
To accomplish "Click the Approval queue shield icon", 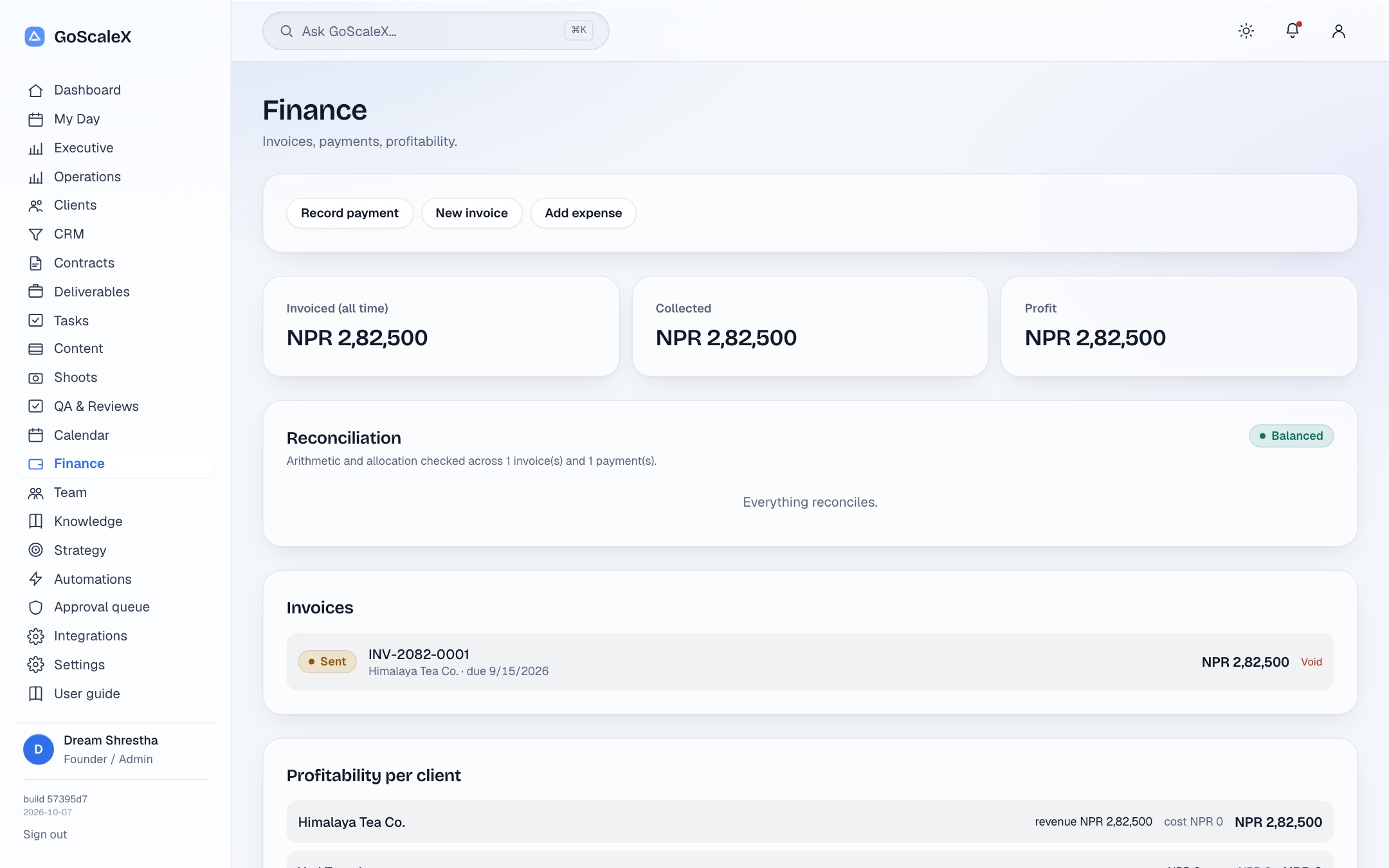I will 36,608.
